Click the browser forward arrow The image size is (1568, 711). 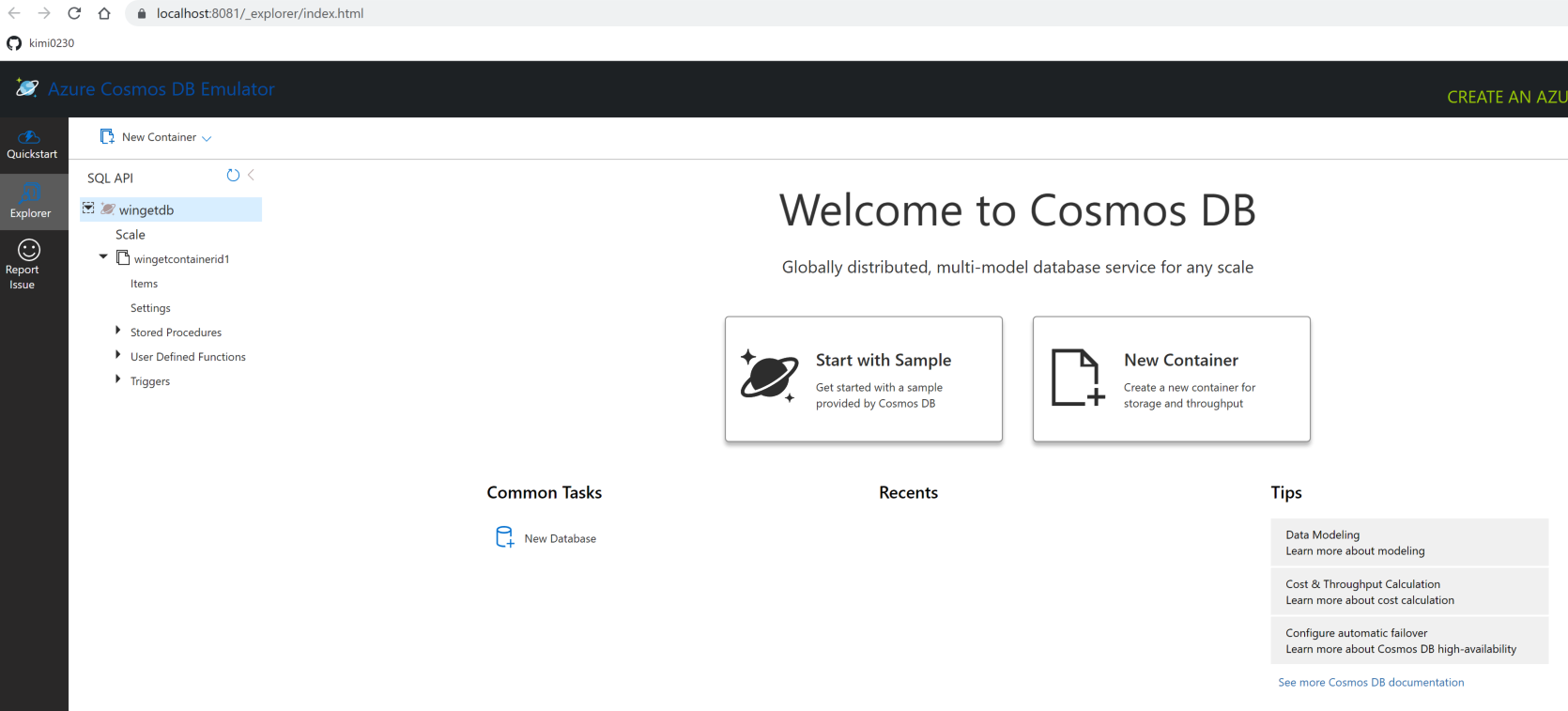44,13
